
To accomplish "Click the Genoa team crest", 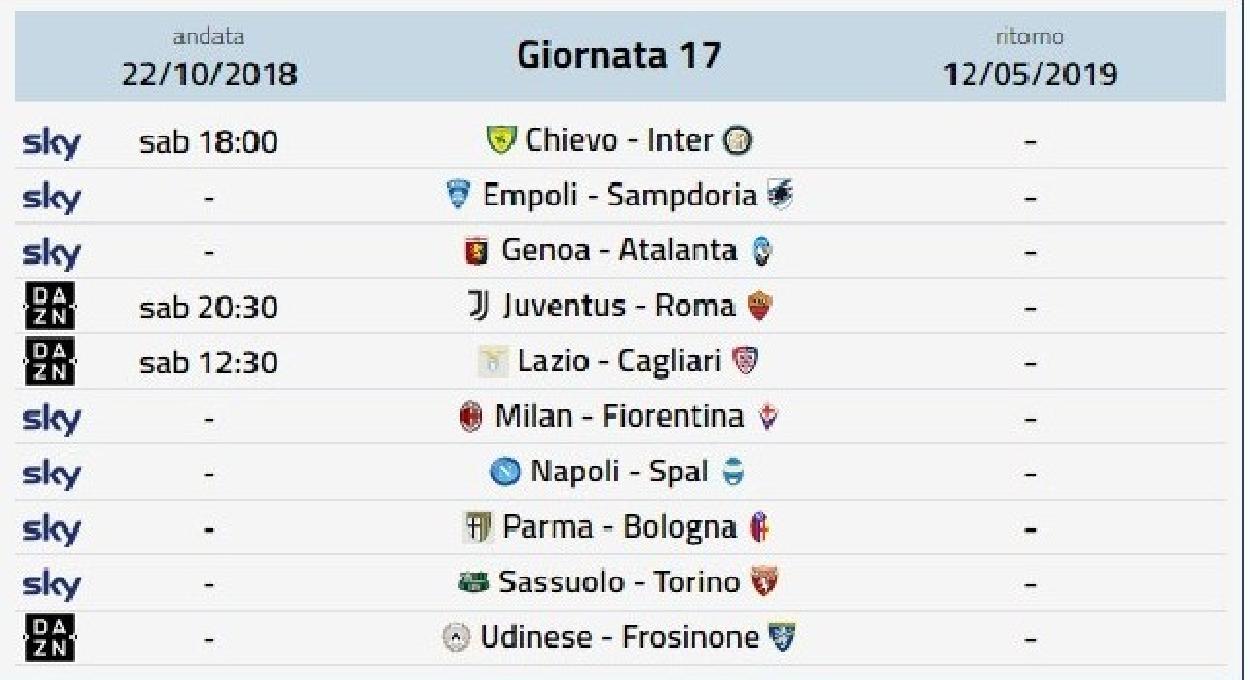I will click(475, 251).
